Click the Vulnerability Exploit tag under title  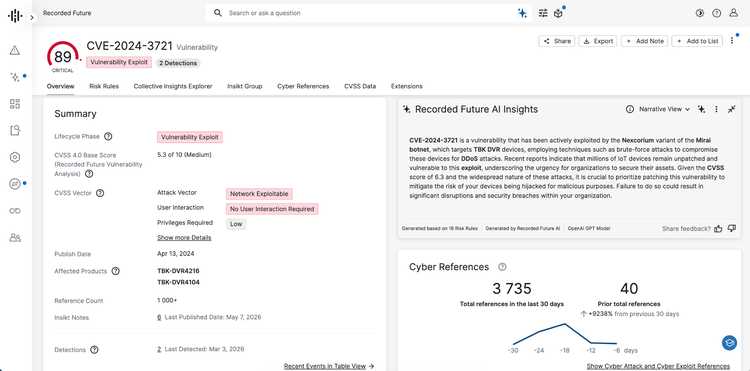click(119, 62)
